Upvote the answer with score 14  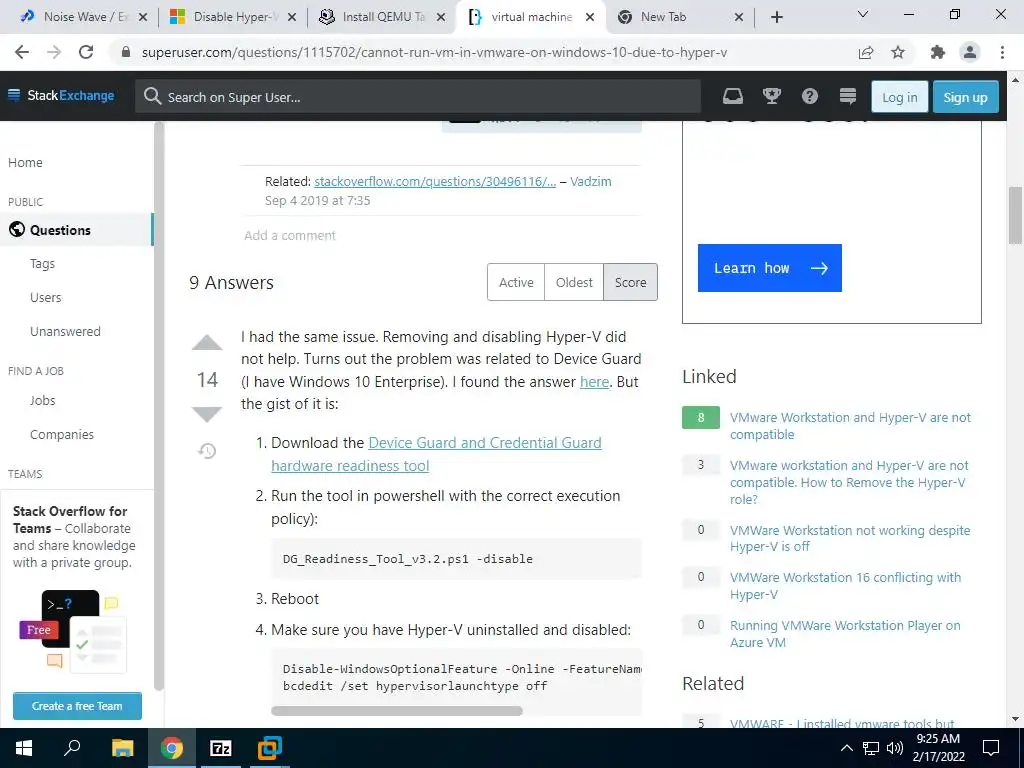coord(207,343)
